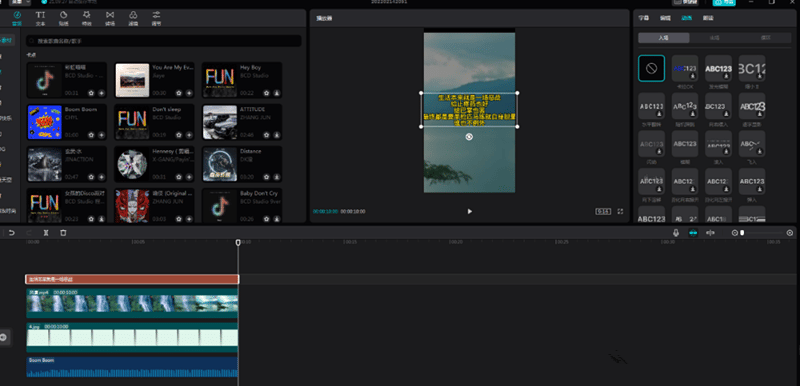Redo using the timeline toolbar arrow

point(29,233)
